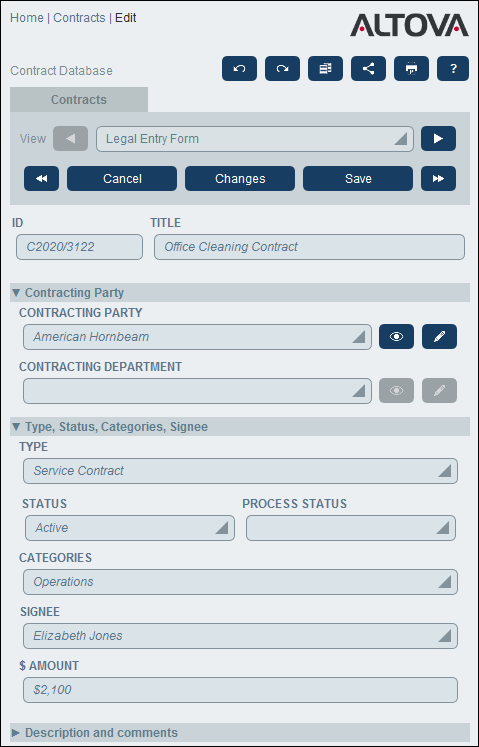Viewport: 479px width, 747px height.
Task: Select the Contracts tab
Action: (x=79, y=100)
